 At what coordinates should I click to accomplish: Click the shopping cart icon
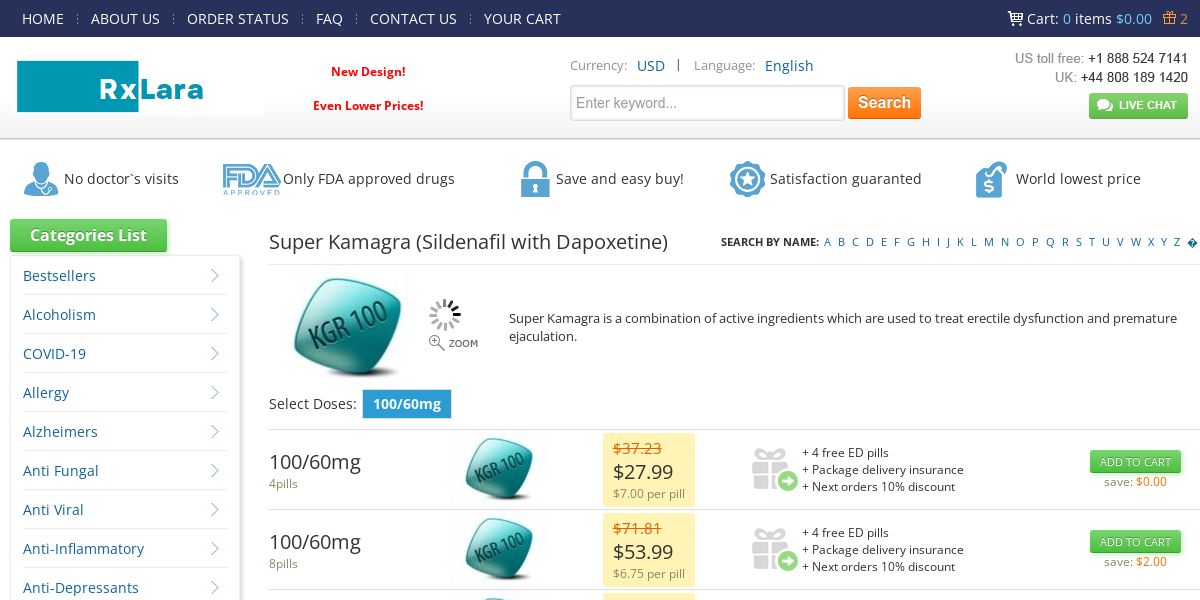click(1015, 18)
